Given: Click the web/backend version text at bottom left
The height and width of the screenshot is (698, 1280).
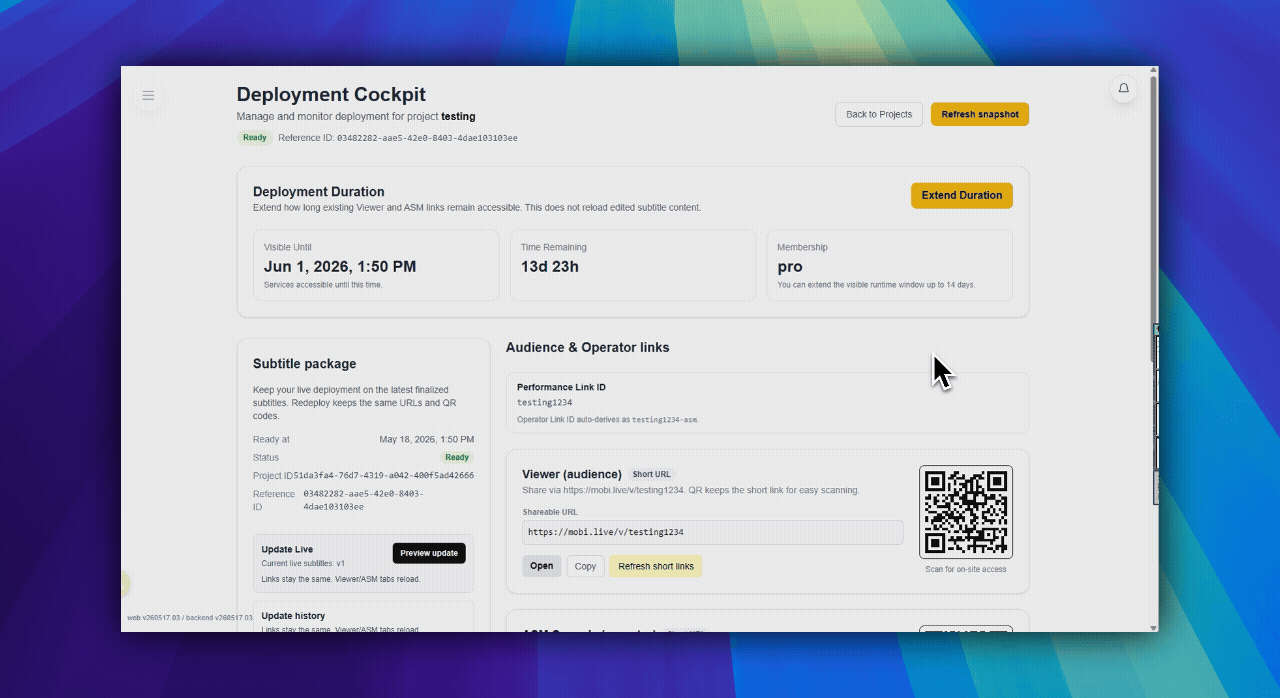Looking at the screenshot, I should [x=189, y=618].
